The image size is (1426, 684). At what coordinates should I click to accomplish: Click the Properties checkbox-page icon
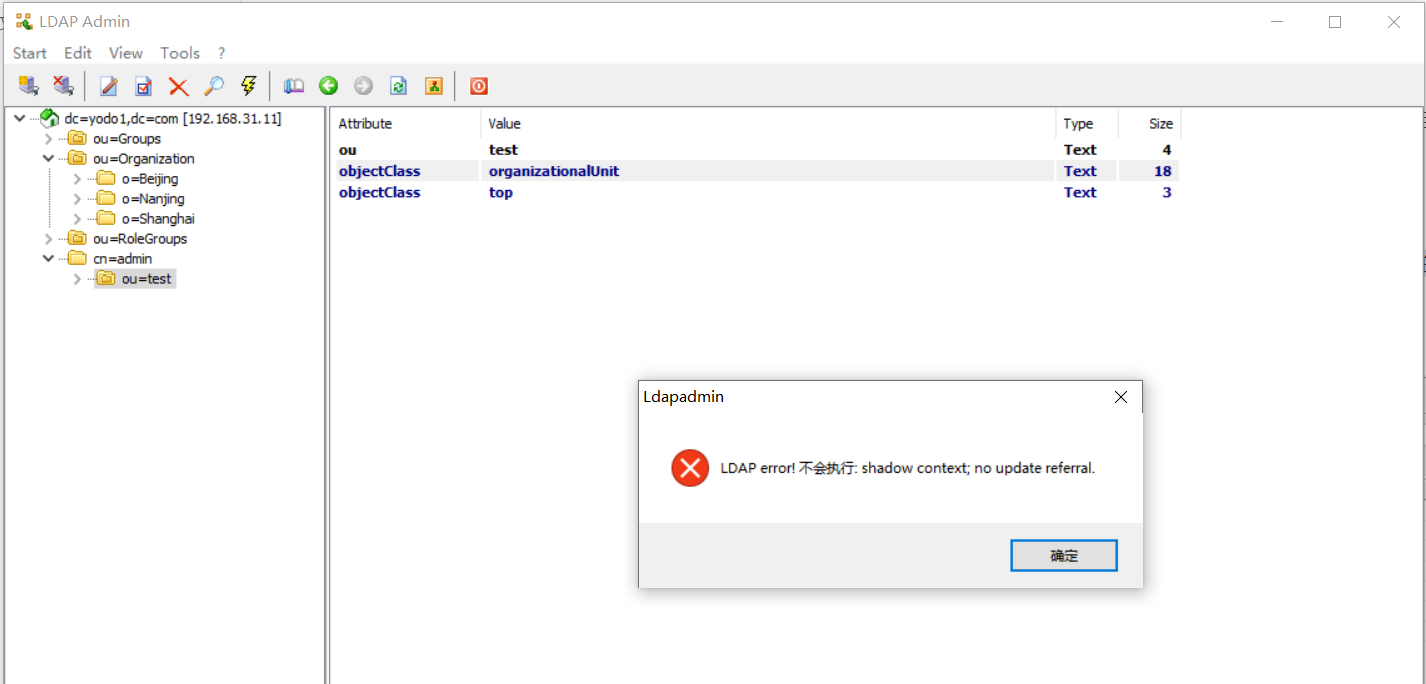click(144, 86)
